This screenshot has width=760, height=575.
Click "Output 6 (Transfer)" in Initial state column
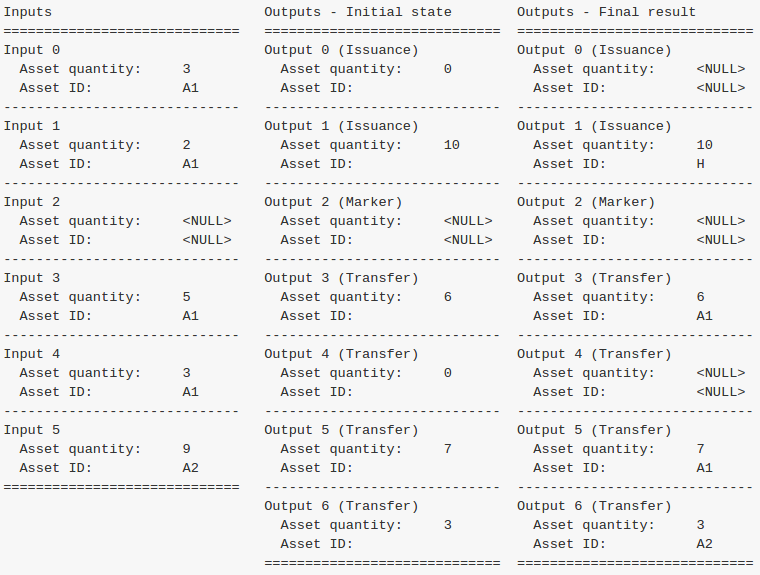[341, 506]
